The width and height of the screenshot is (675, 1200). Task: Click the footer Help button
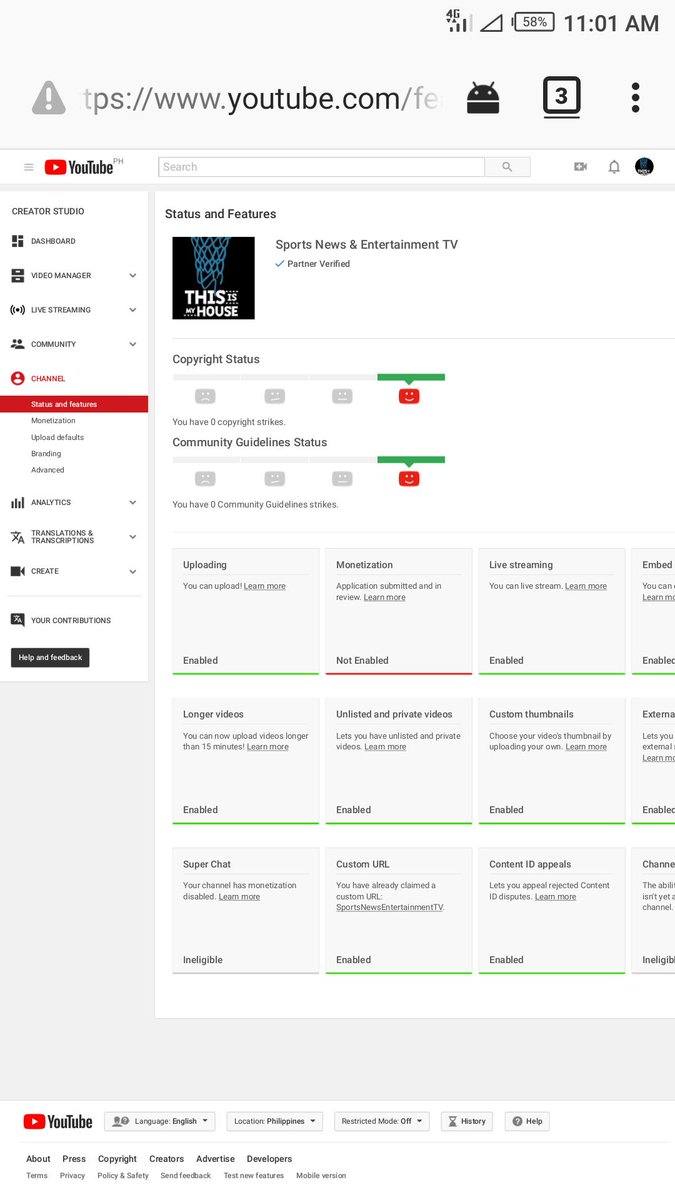click(527, 1121)
